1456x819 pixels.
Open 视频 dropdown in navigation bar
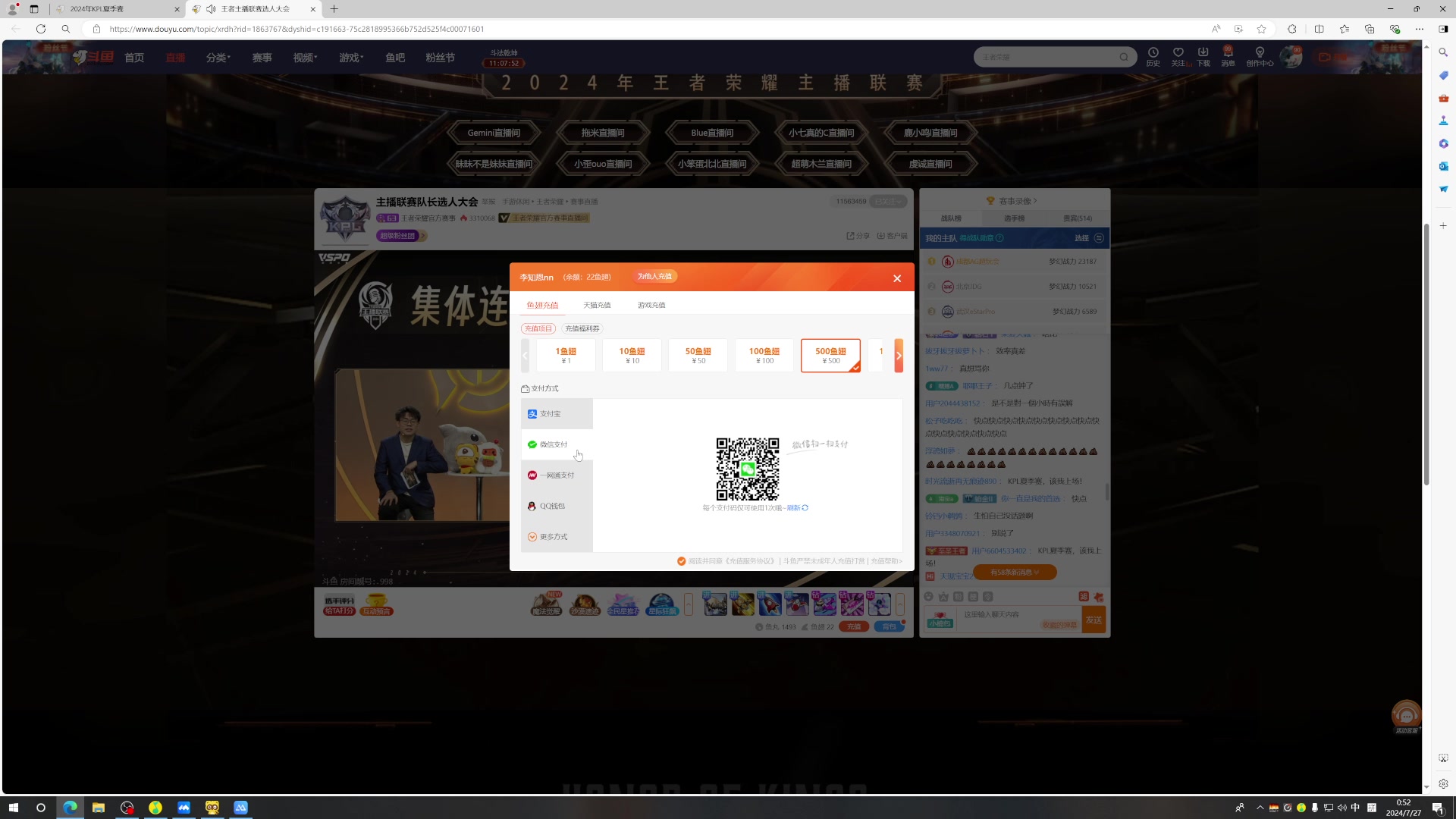305,58
